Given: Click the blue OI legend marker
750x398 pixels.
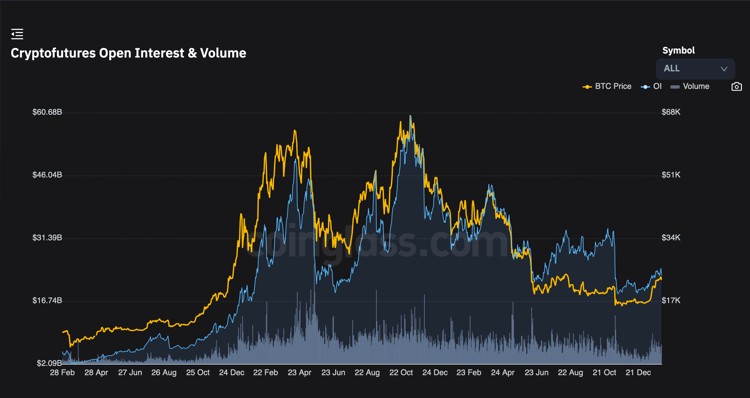Looking at the screenshot, I should 646,87.
